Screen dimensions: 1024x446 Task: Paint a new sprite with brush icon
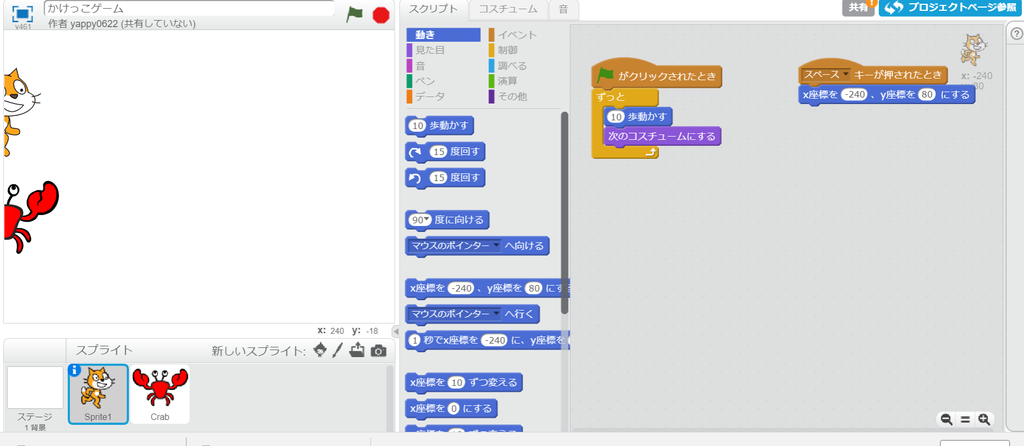click(338, 351)
